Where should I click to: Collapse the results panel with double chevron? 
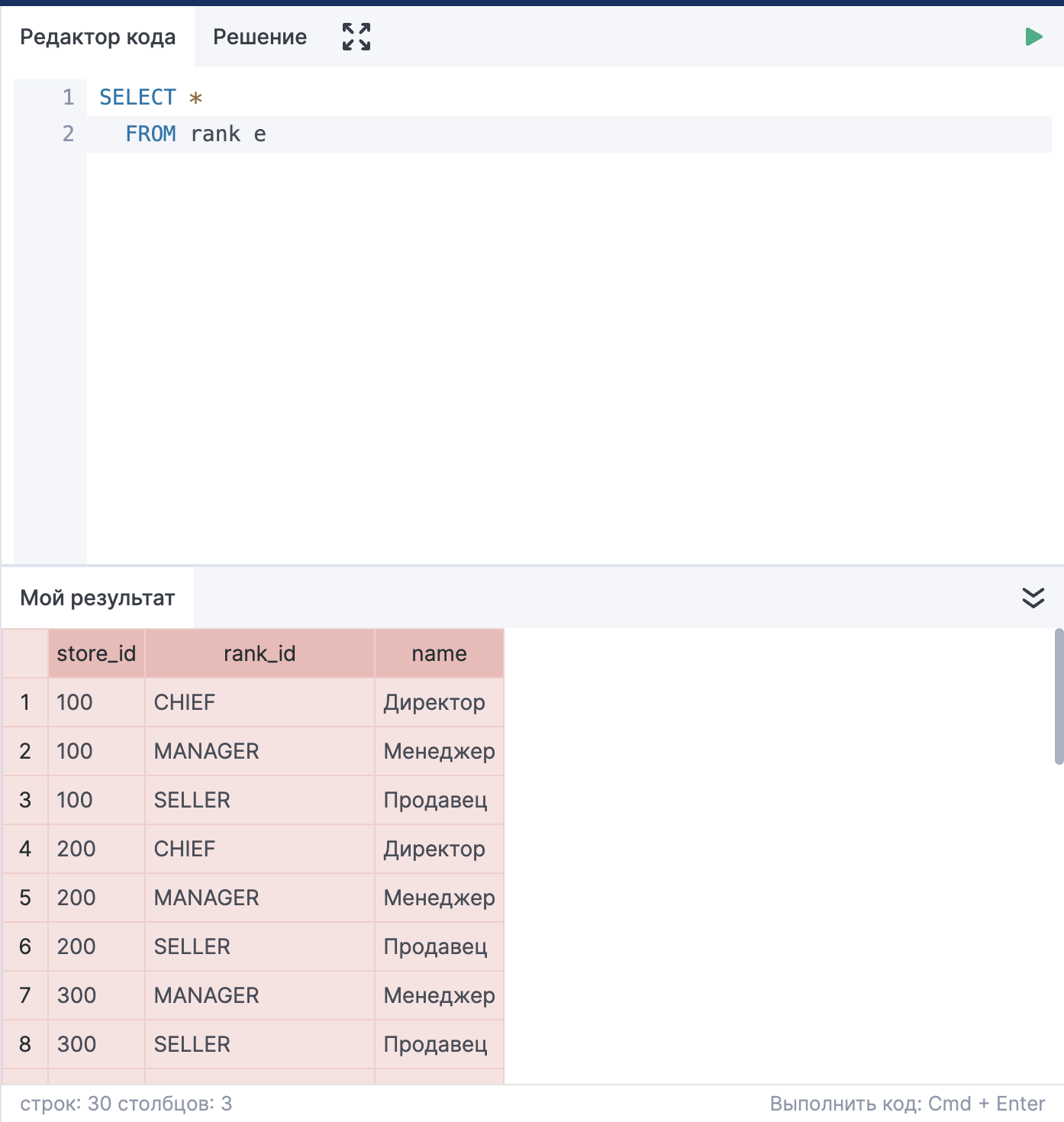pyautogui.click(x=1033, y=598)
